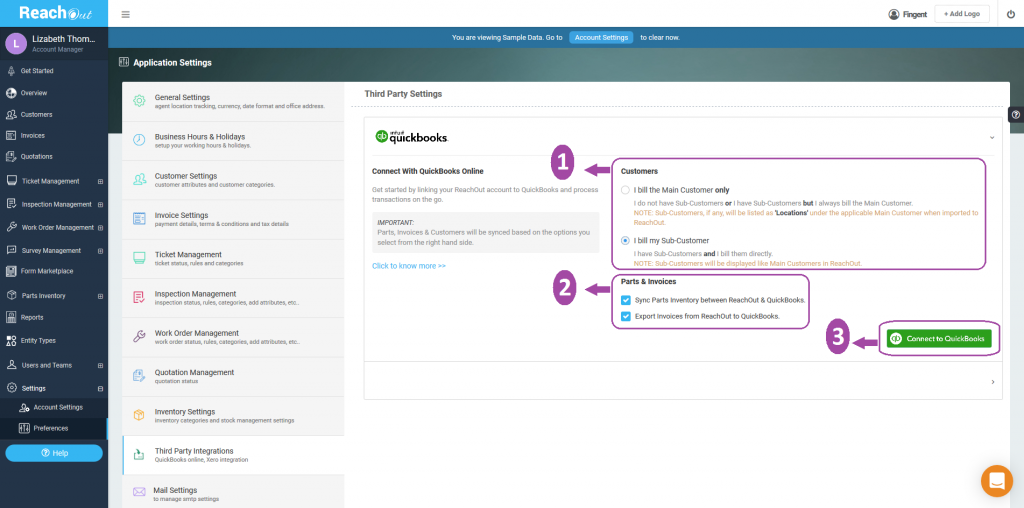Click the Customers sidebar icon
This screenshot has height=508, width=1024.
pyautogui.click(x=11, y=114)
